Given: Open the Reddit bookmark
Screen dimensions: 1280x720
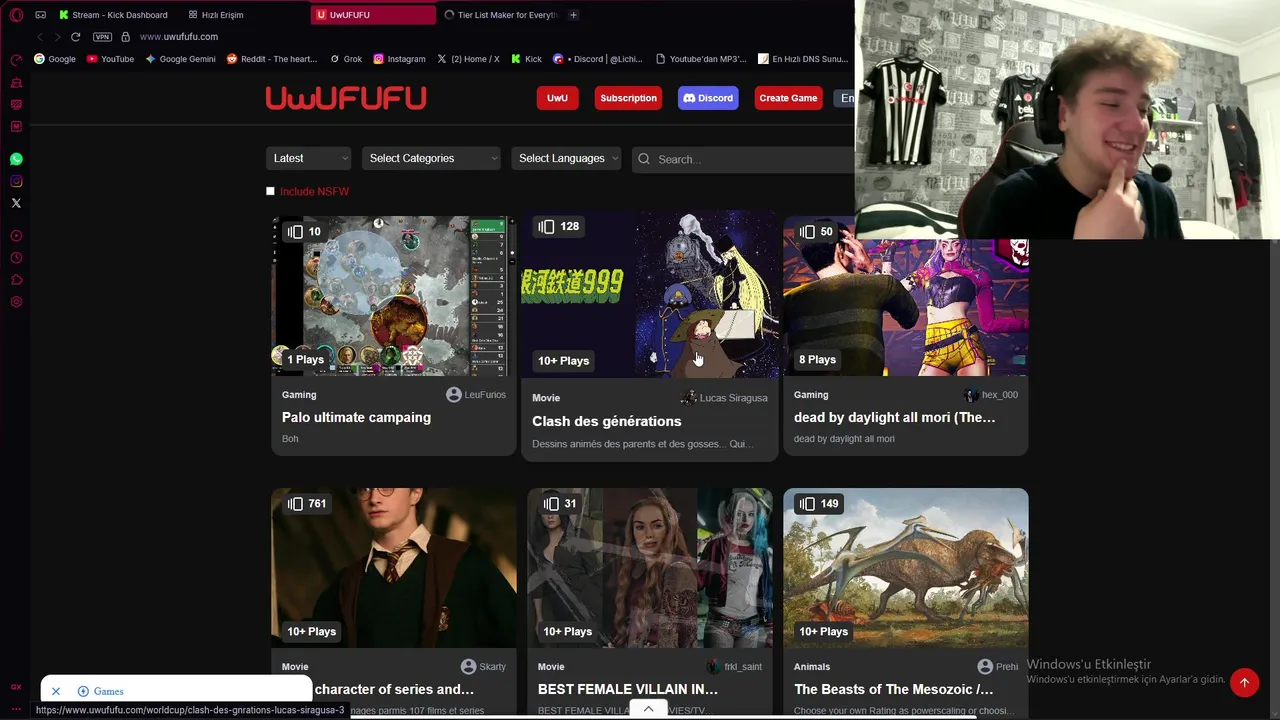Looking at the screenshot, I should pyautogui.click(x=272, y=59).
